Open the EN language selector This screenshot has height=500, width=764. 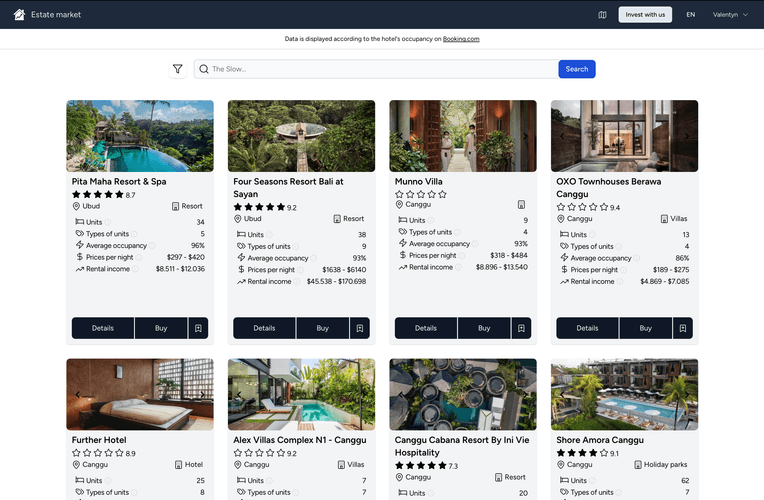690,15
